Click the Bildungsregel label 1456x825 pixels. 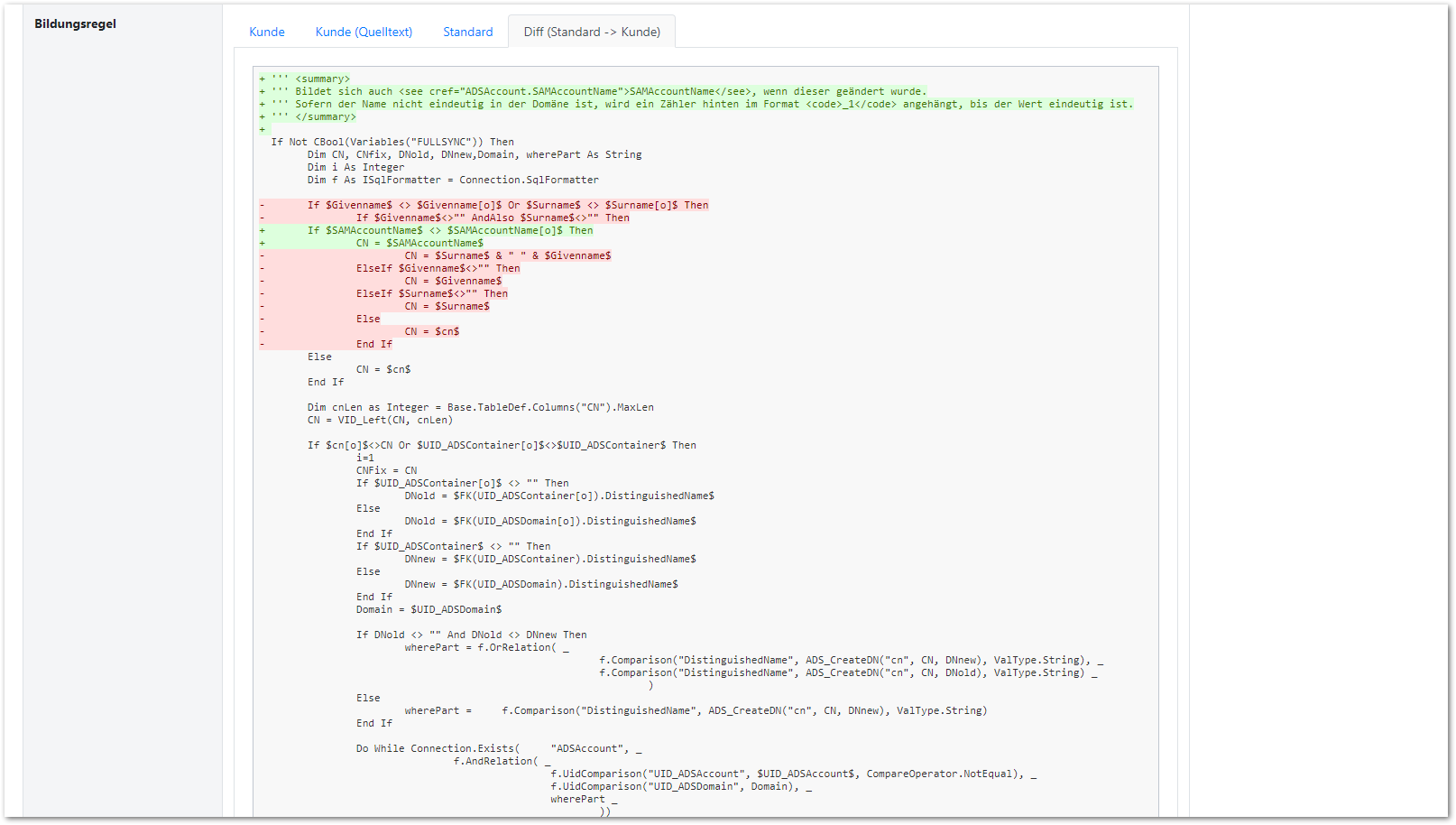pyautogui.click(x=75, y=23)
